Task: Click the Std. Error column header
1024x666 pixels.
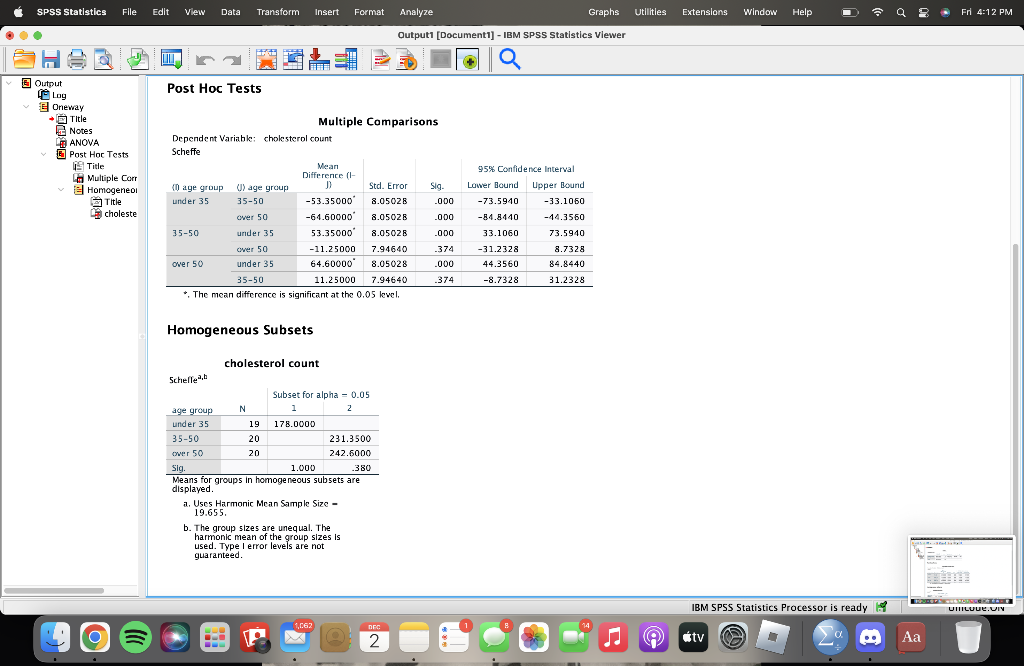Action: point(388,185)
